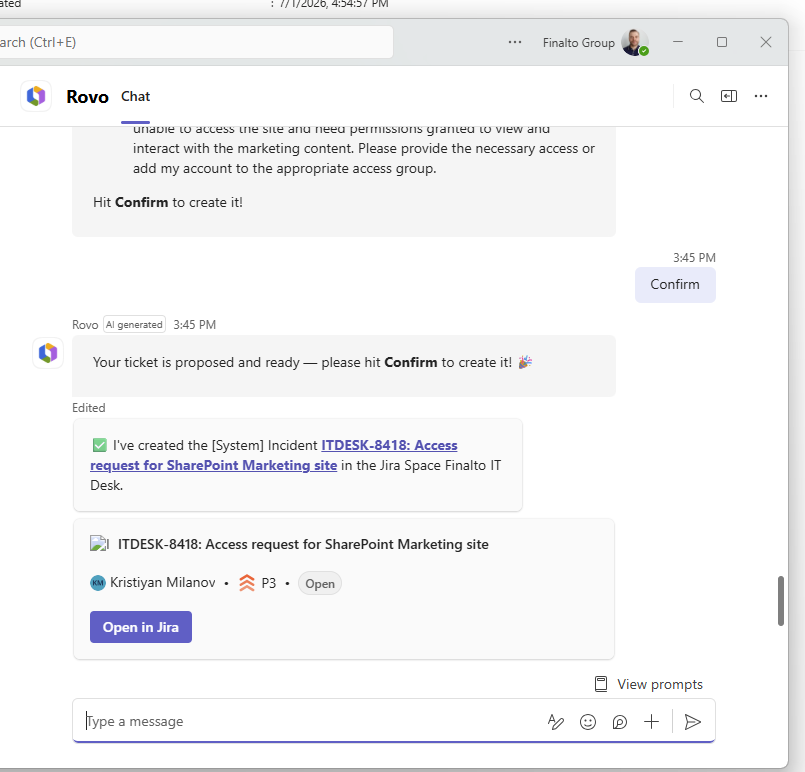805x772 pixels.
Task: Open the message formatting options
Action: pos(555,722)
